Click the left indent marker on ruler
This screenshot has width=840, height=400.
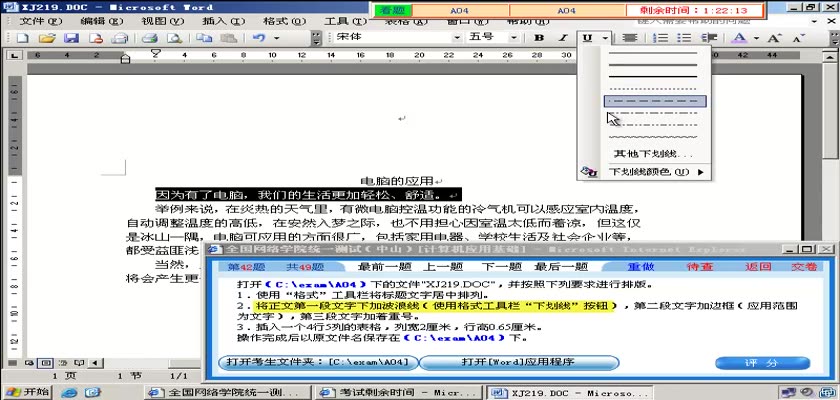click(124, 59)
